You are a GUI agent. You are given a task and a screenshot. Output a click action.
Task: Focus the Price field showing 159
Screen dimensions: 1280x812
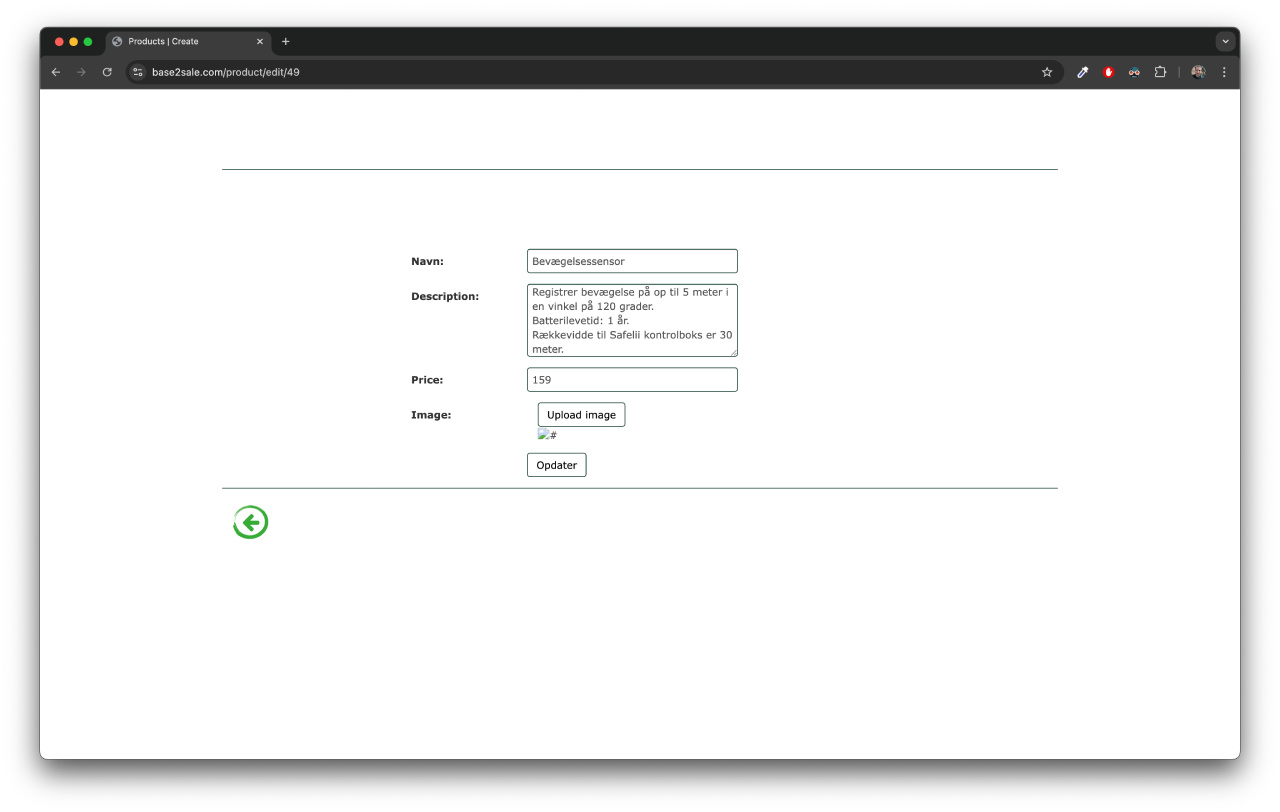(x=632, y=380)
